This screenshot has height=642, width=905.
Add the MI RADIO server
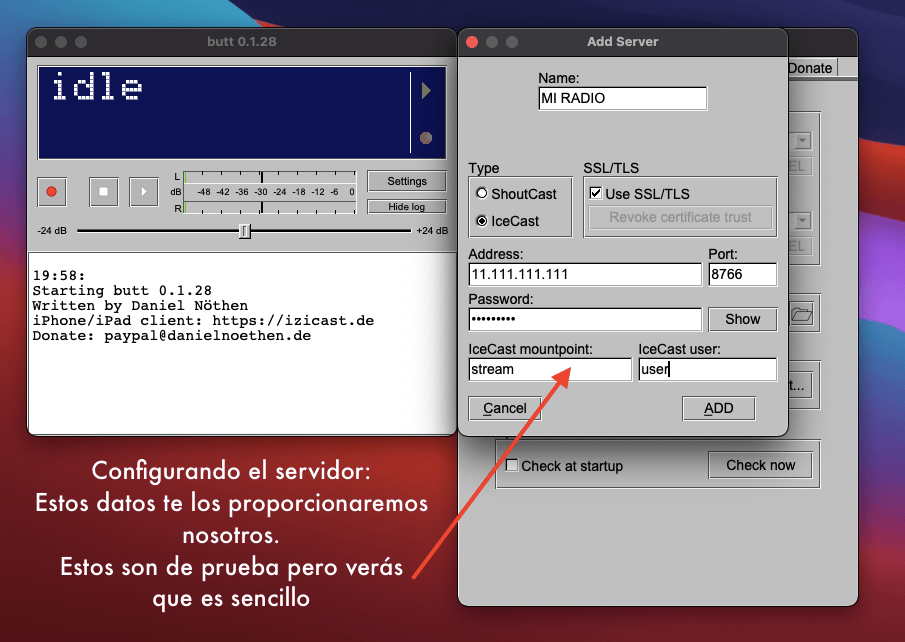click(718, 408)
